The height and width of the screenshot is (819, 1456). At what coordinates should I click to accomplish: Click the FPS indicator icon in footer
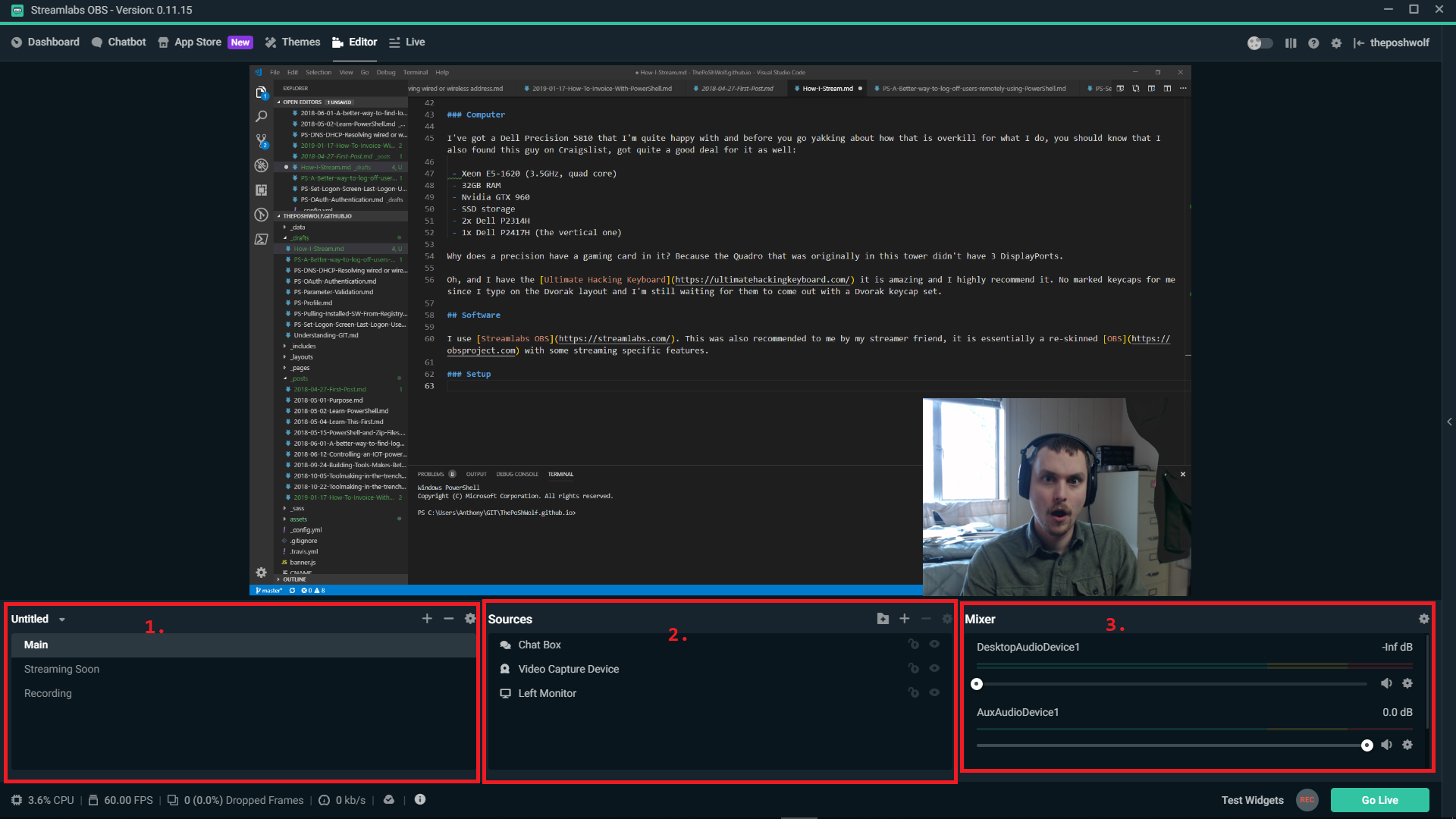pos(93,800)
